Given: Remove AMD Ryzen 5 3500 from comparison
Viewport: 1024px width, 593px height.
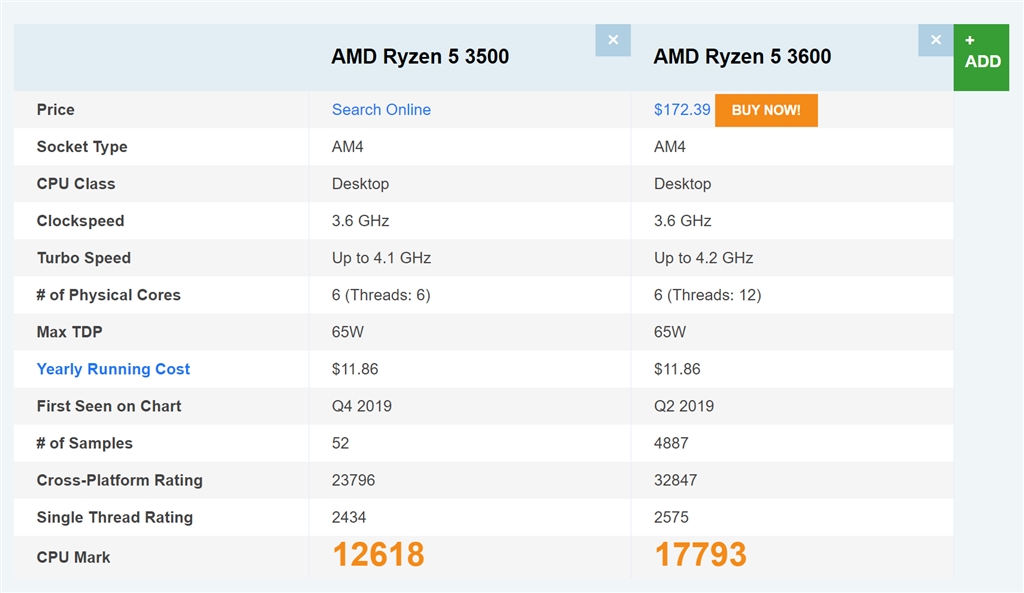Looking at the screenshot, I should coord(613,40).
